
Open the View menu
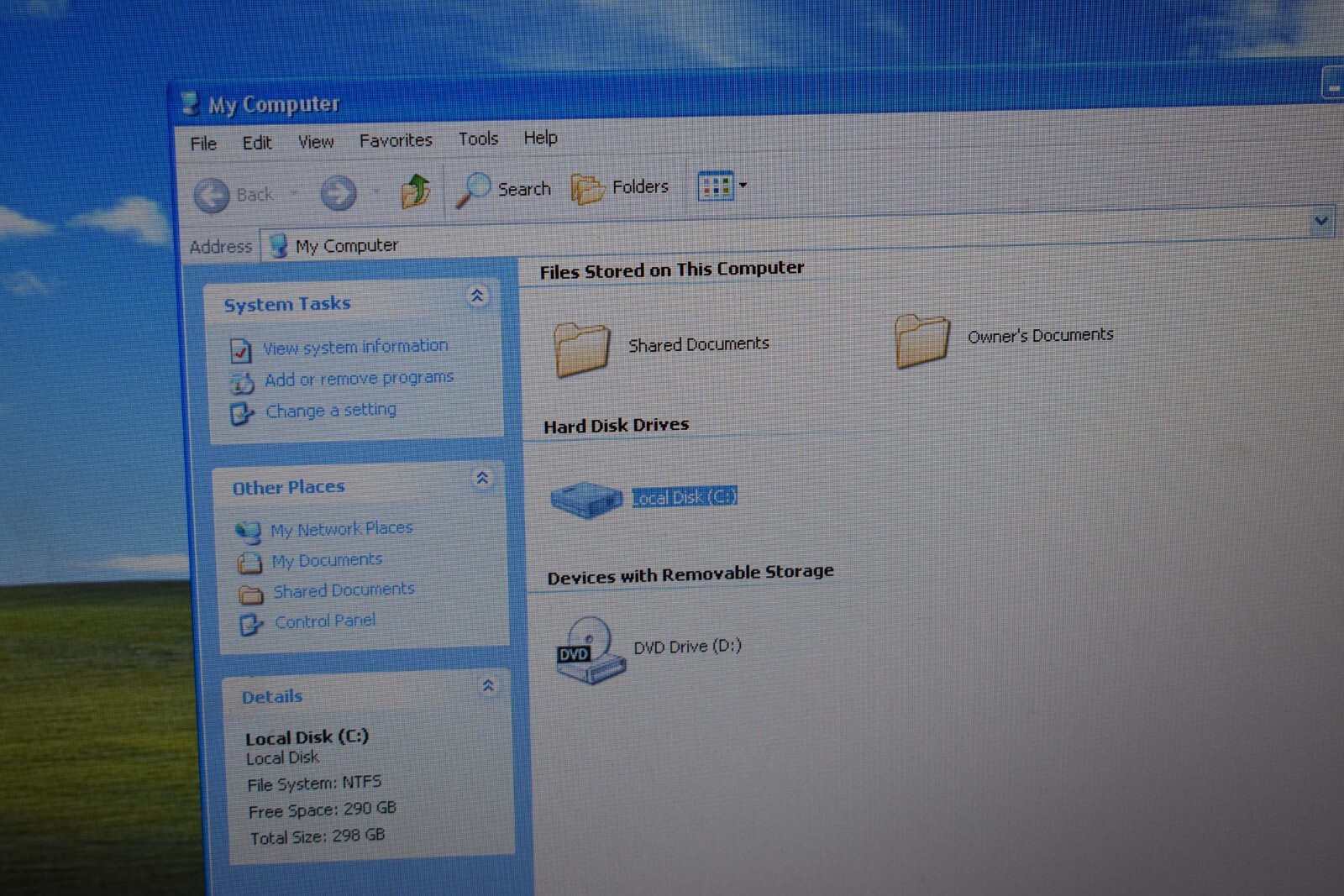[316, 142]
